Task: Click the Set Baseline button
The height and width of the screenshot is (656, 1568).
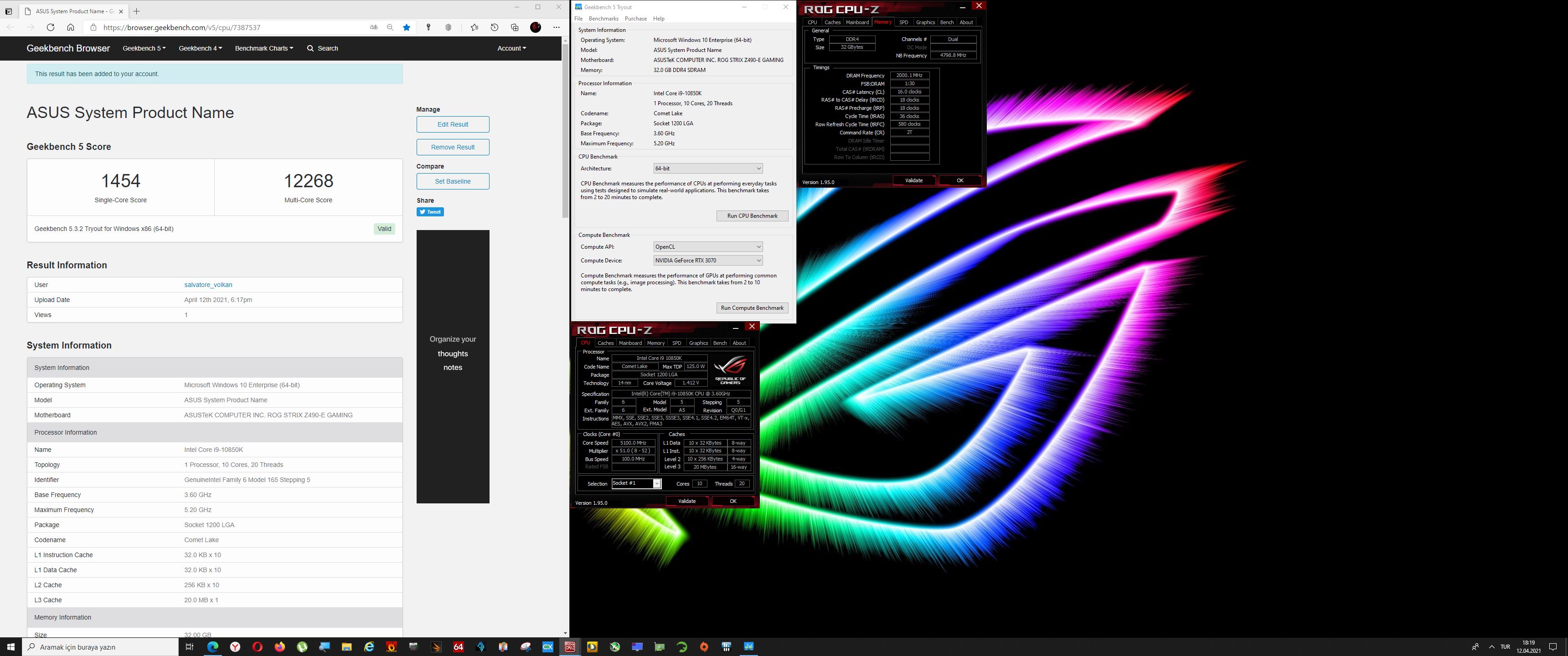Action: [453, 181]
